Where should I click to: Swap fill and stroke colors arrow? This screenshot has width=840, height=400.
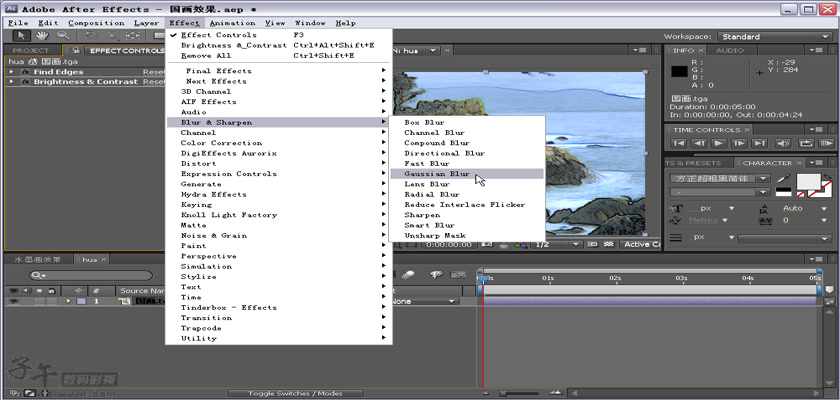[x=828, y=176]
